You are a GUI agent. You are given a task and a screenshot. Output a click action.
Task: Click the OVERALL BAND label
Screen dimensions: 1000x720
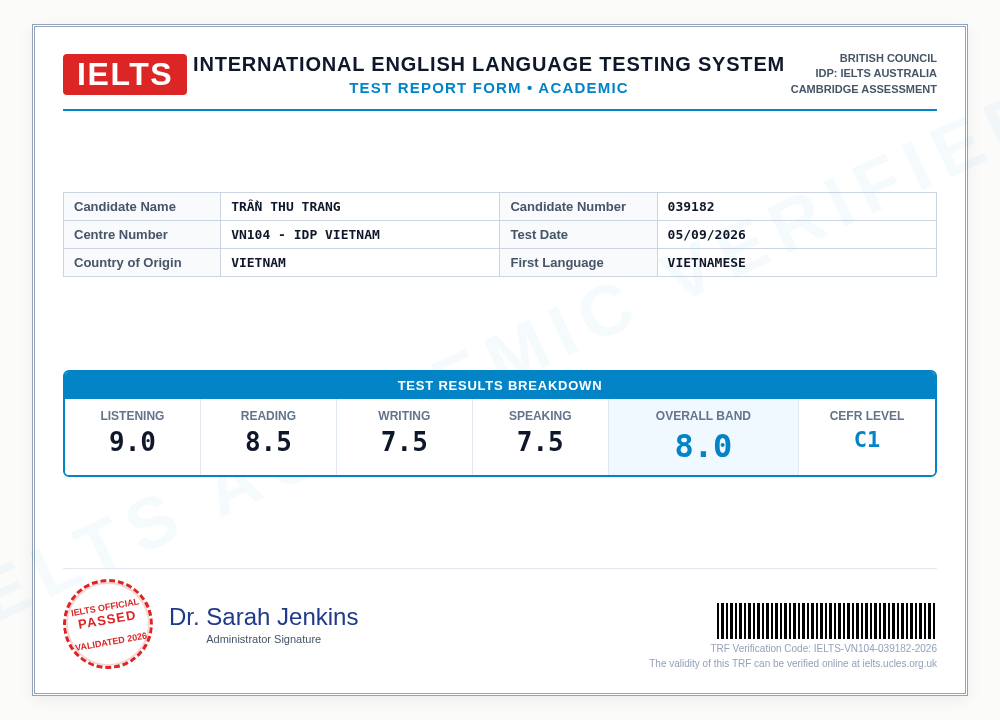tap(703, 416)
